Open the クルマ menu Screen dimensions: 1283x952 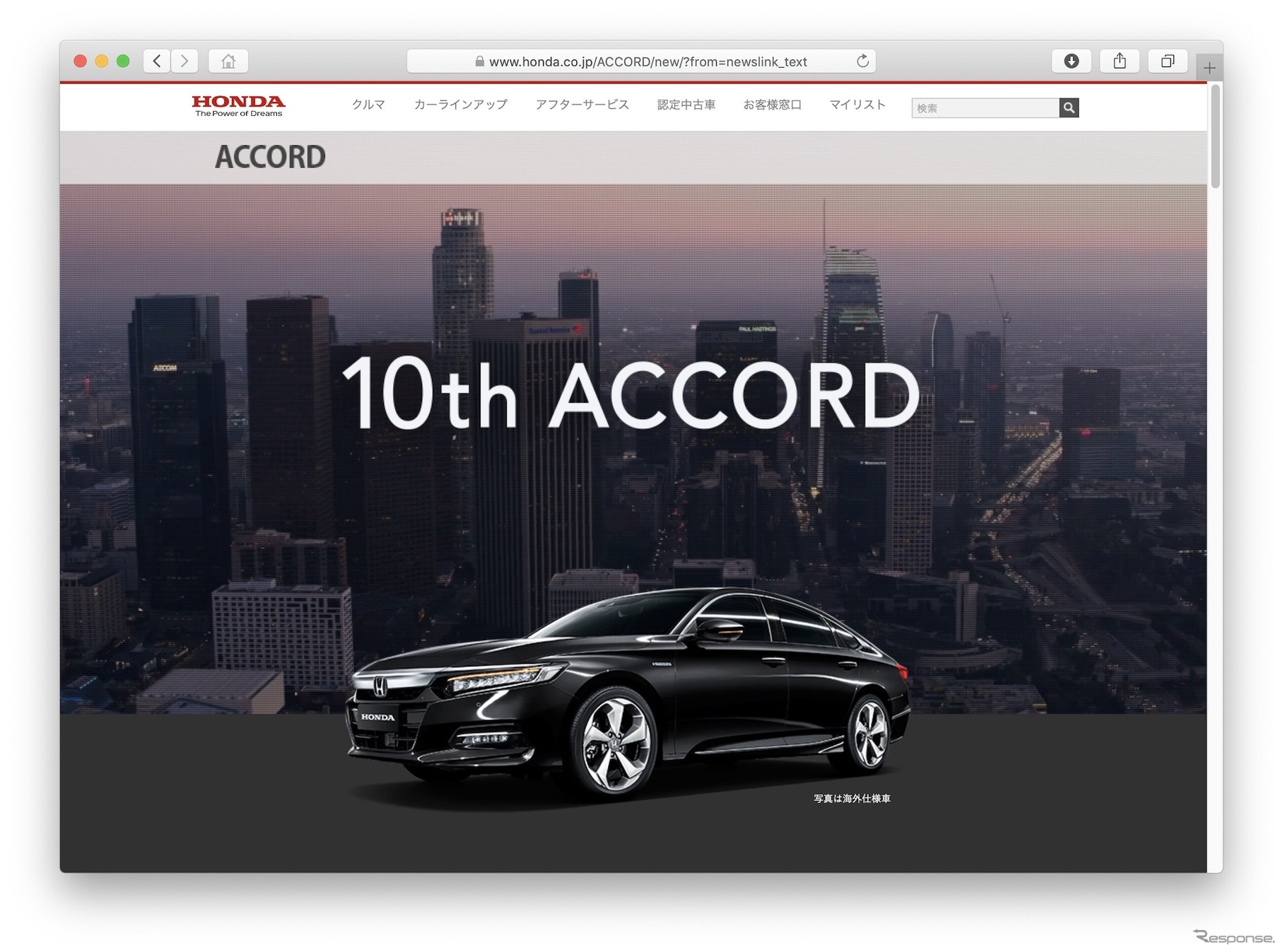(x=368, y=105)
